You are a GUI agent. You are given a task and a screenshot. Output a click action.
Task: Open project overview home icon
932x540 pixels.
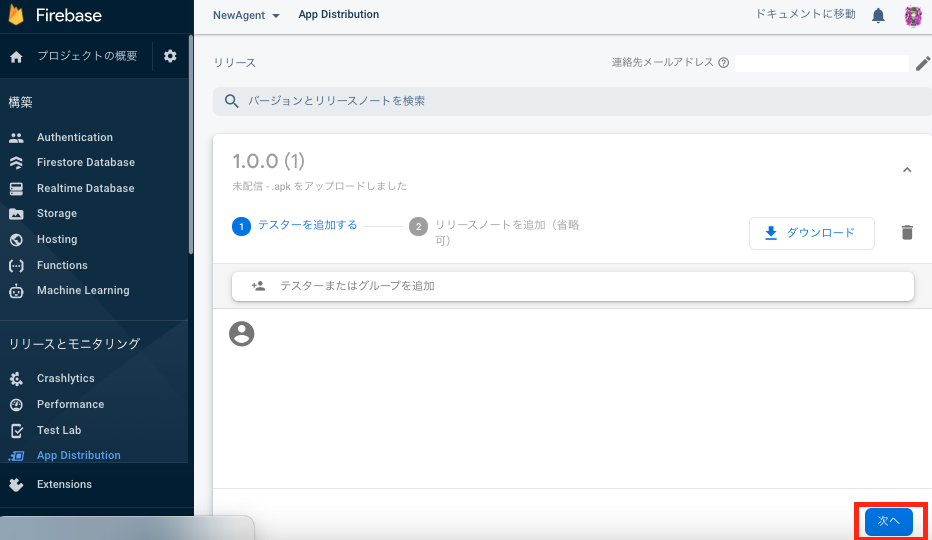(16, 56)
